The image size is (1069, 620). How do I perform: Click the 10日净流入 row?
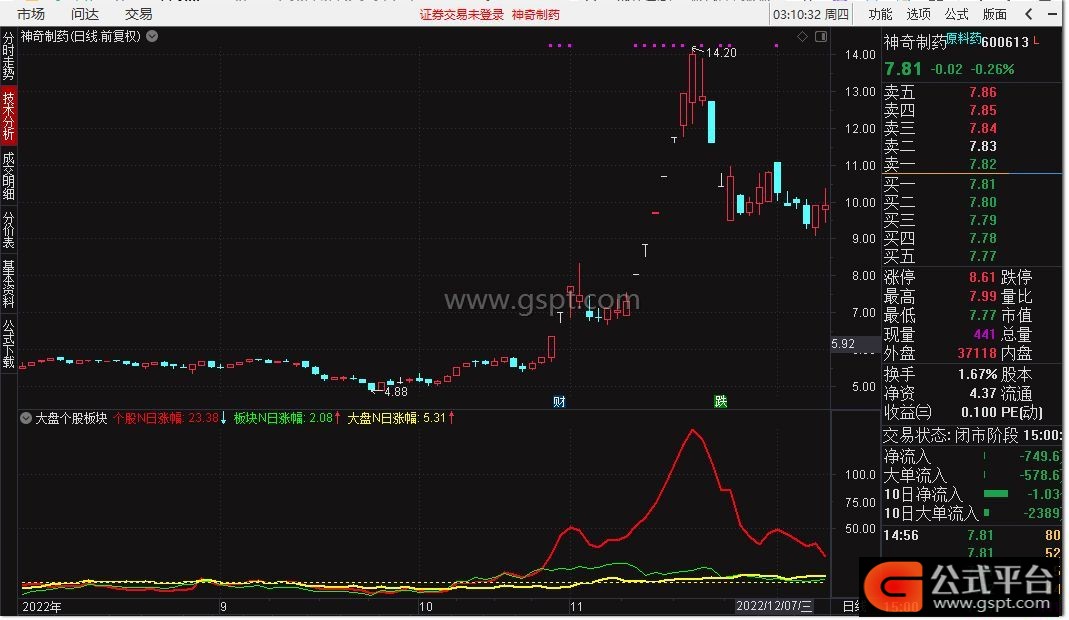pos(972,494)
